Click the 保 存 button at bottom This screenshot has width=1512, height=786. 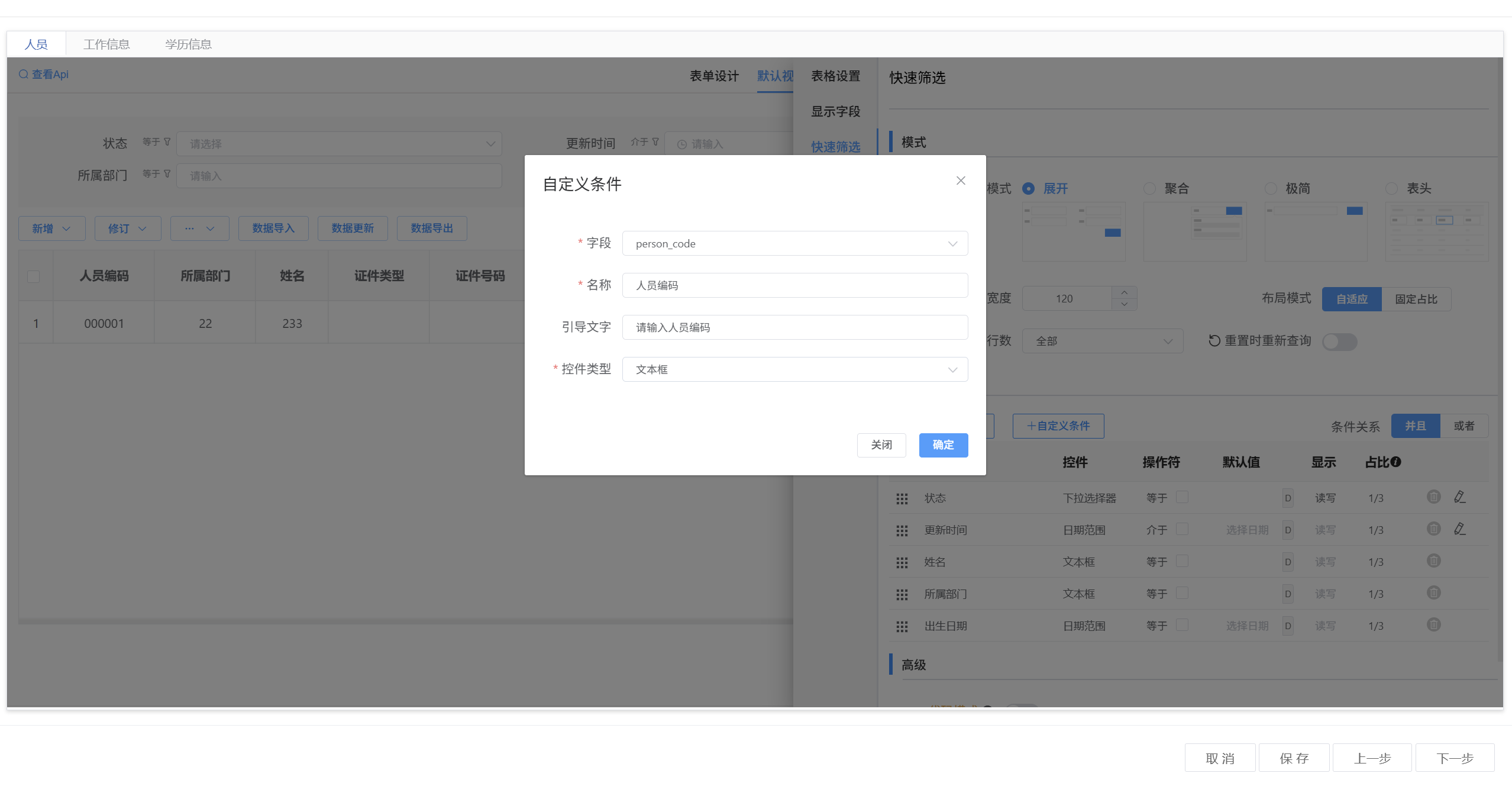pyautogui.click(x=1294, y=758)
